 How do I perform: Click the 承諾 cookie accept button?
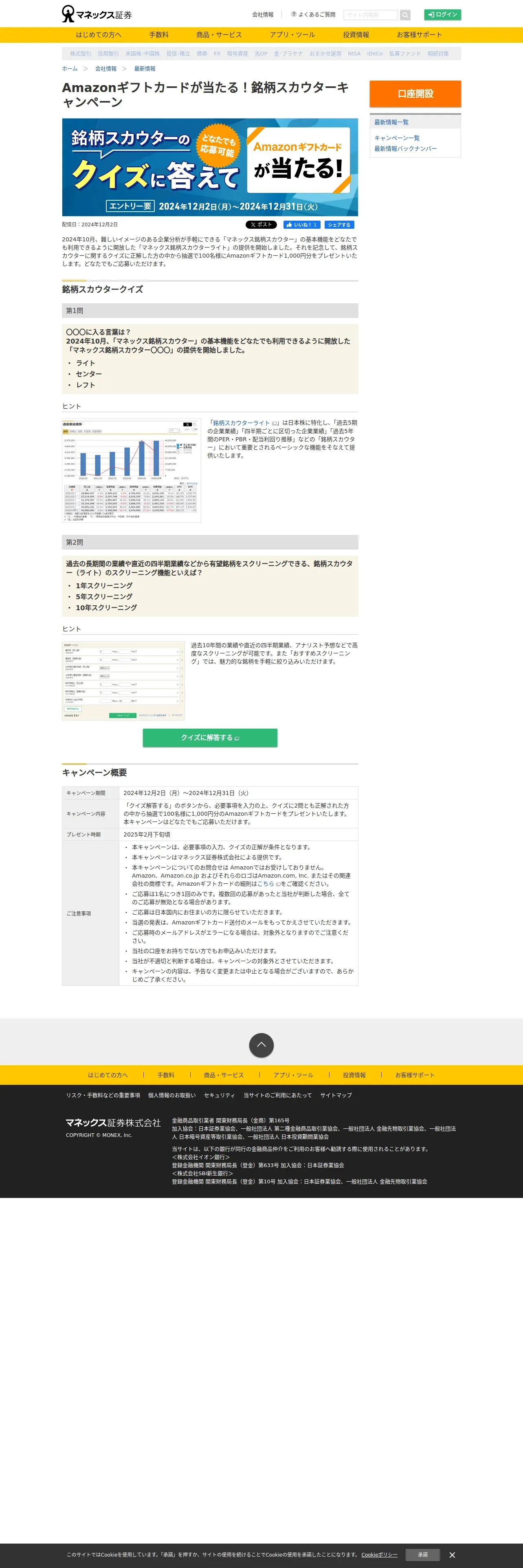click(422, 1555)
